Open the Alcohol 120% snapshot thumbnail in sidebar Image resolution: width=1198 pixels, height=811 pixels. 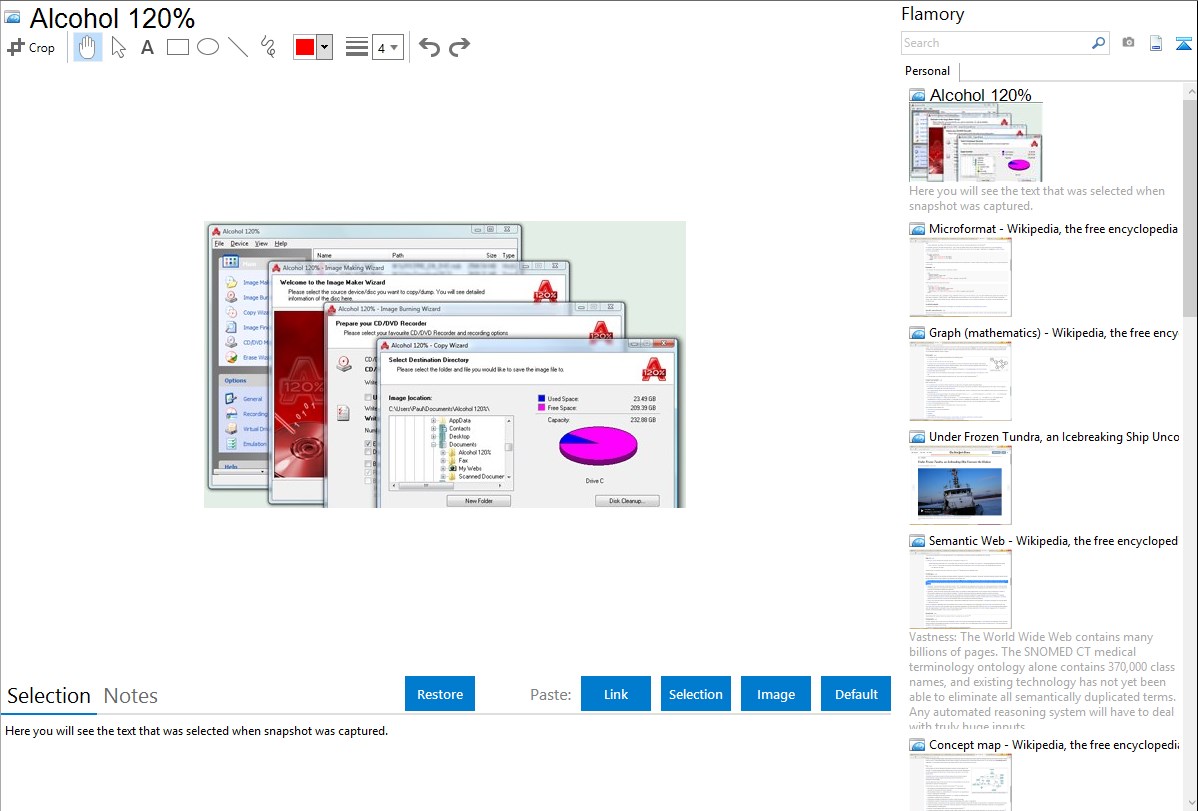click(976, 143)
